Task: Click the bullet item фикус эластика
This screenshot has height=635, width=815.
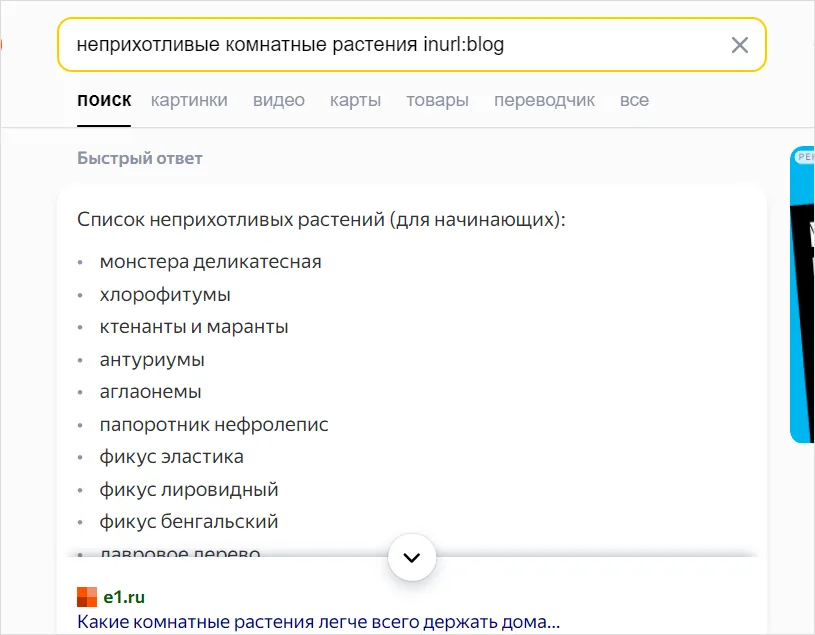Action: 171,456
